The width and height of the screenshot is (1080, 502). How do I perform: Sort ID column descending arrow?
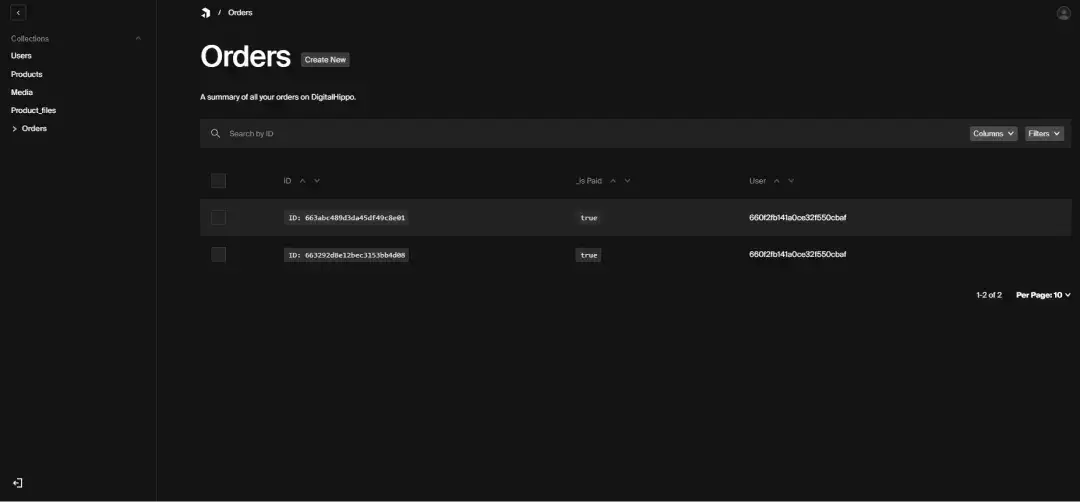(x=317, y=181)
